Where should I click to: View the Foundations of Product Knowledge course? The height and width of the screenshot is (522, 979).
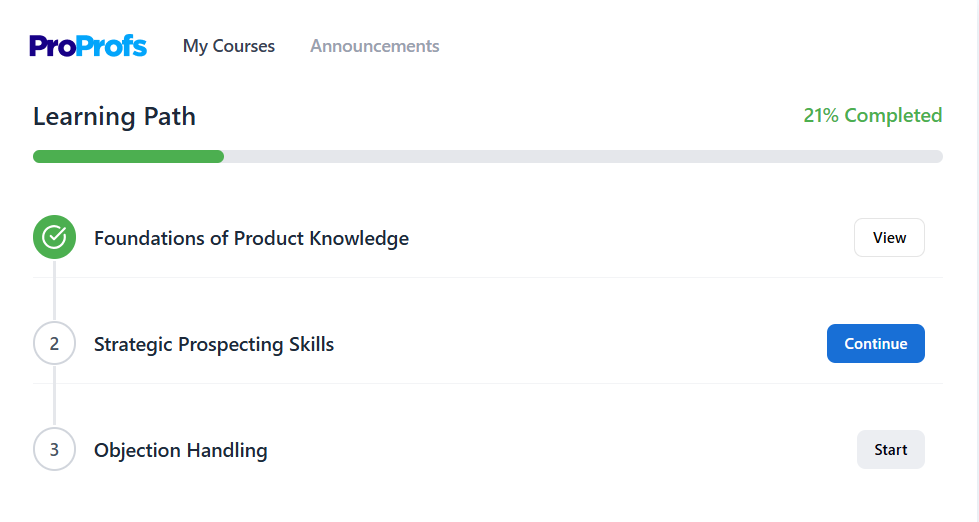tap(889, 237)
